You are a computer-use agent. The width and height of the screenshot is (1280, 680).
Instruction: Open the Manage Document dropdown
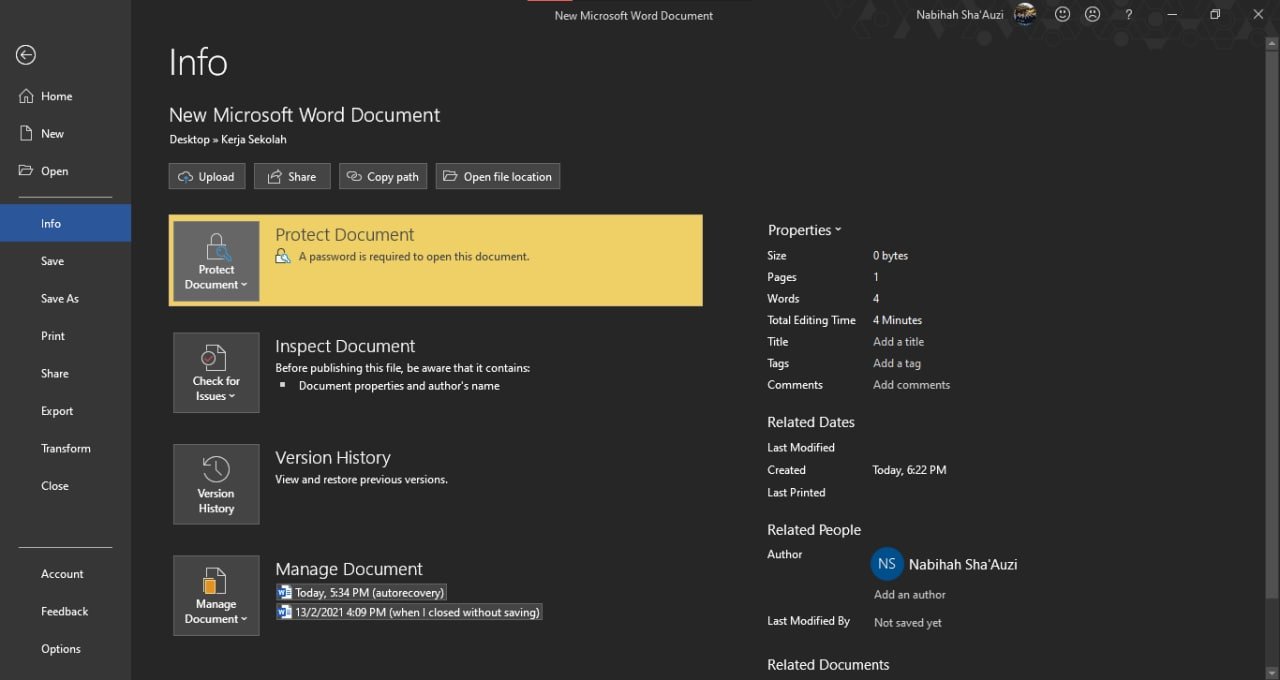(x=216, y=595)
